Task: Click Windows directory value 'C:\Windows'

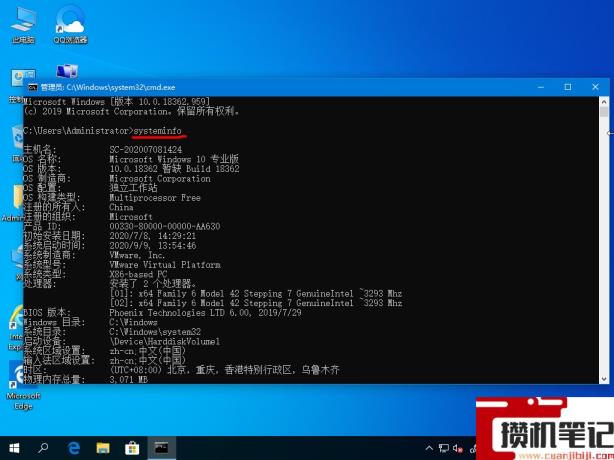Action: (133, 322)
